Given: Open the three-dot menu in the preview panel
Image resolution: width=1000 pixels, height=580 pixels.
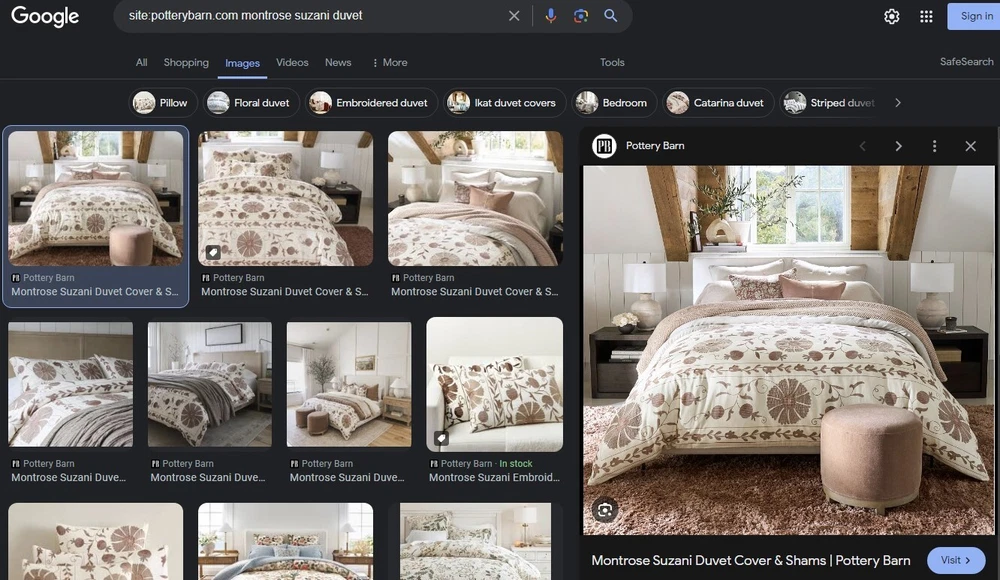Looking at the screenshot, I should (x=934, y=146).
